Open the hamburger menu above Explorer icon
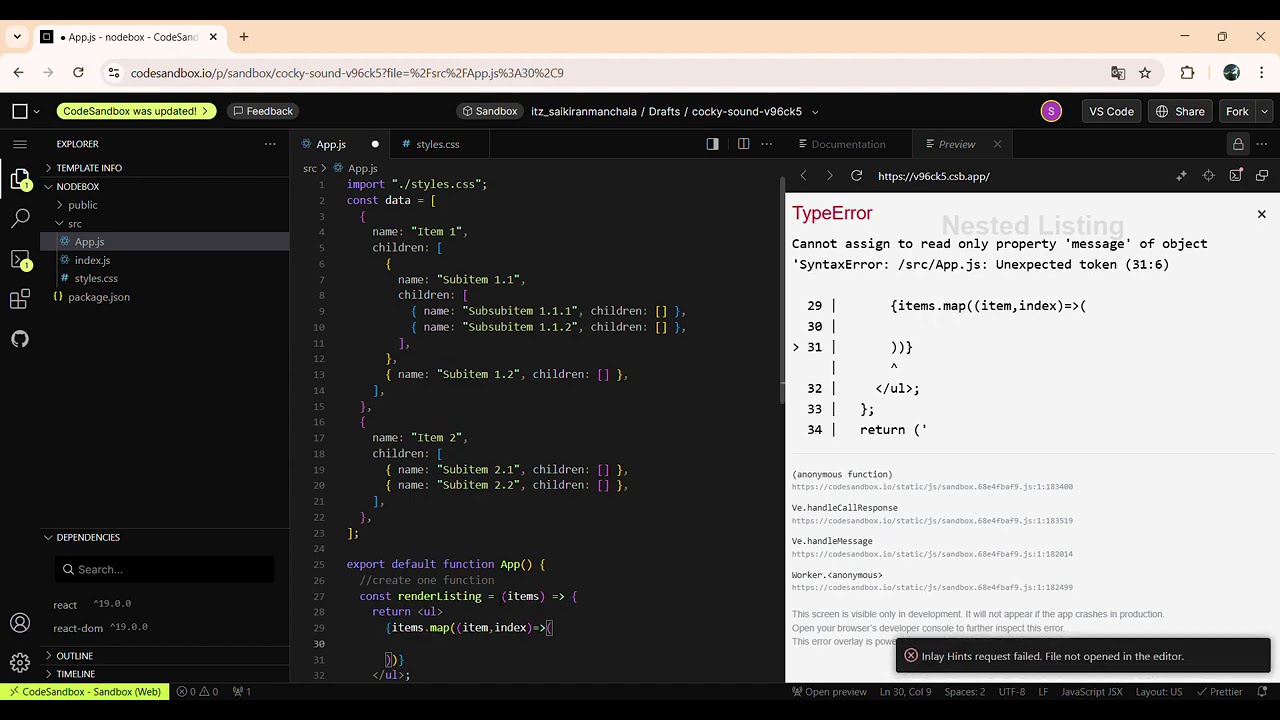This screenshot has width=1280, height=720. [20, 144]
